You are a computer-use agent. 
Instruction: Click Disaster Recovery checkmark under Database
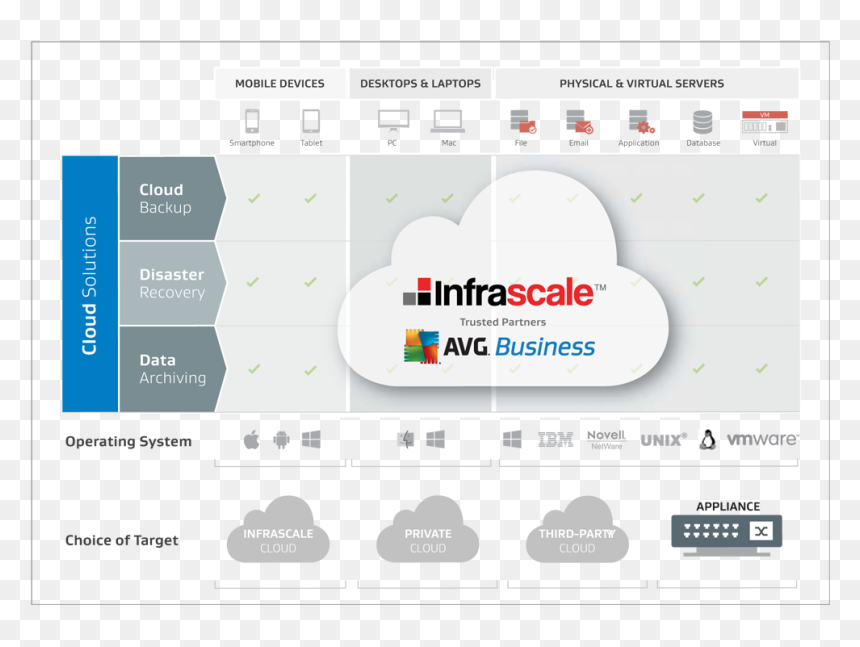click(698, 282)
